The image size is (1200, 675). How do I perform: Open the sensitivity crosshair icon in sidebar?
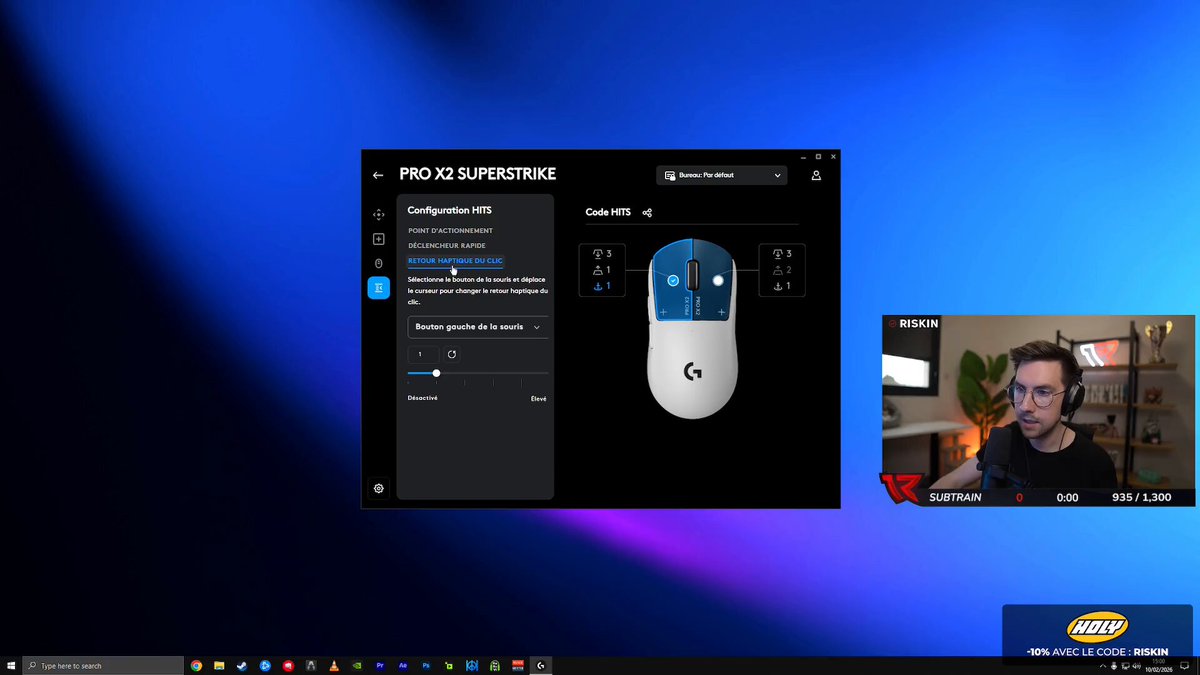[378, 215]
